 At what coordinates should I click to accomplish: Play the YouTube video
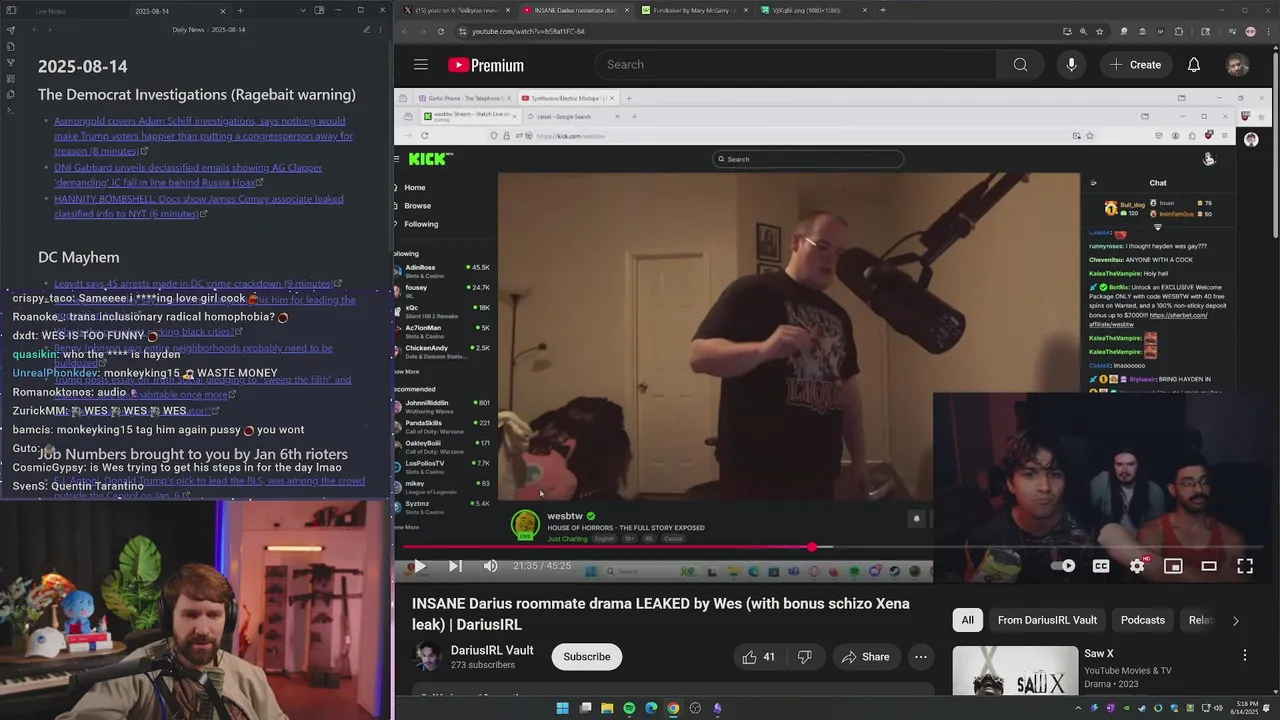(x=420, y=566)
